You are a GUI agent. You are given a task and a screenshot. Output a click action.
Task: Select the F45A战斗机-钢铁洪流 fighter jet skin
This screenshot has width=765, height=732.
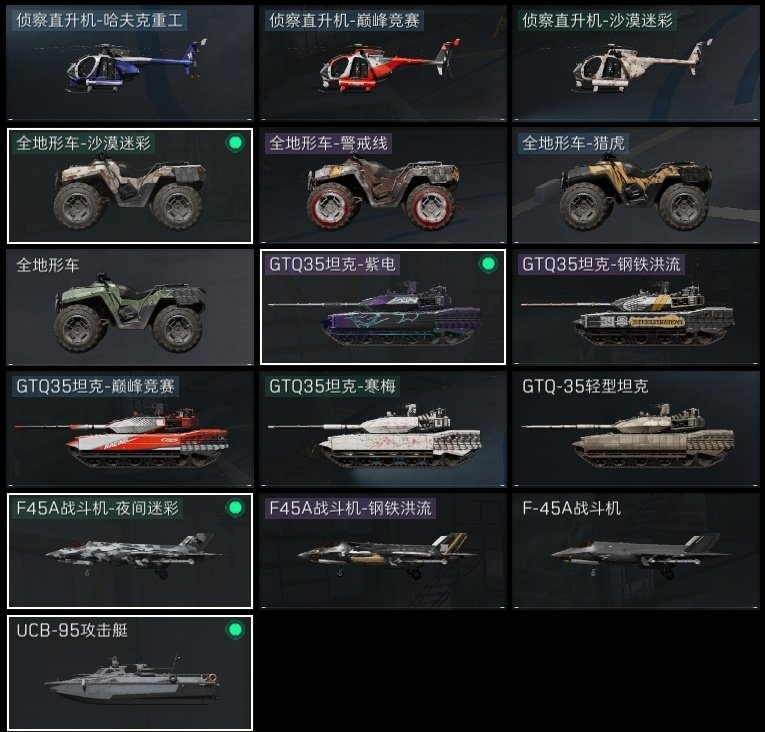[383, 551]
